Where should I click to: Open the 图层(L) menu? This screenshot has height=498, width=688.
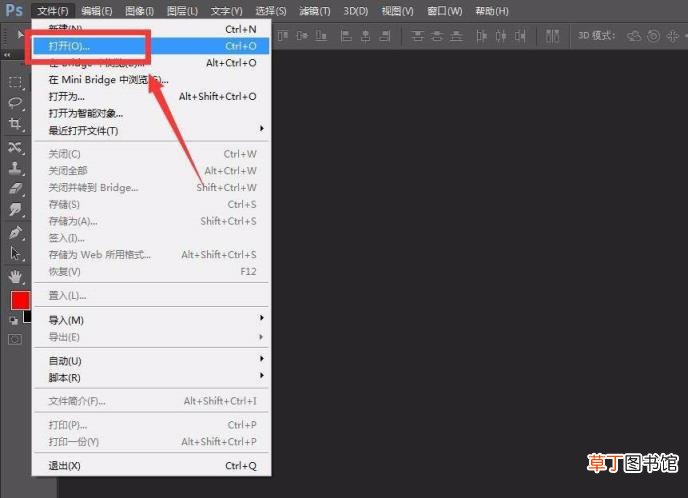[x=182, y=11]
